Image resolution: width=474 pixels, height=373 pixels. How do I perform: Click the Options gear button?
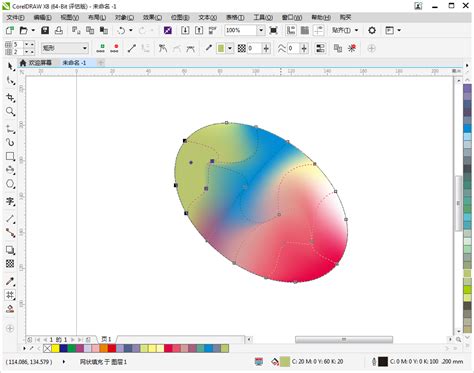372,30
